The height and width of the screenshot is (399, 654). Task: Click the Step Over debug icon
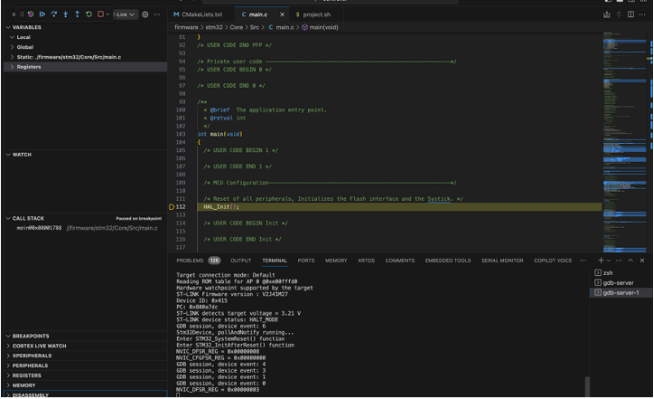point(54,14)
